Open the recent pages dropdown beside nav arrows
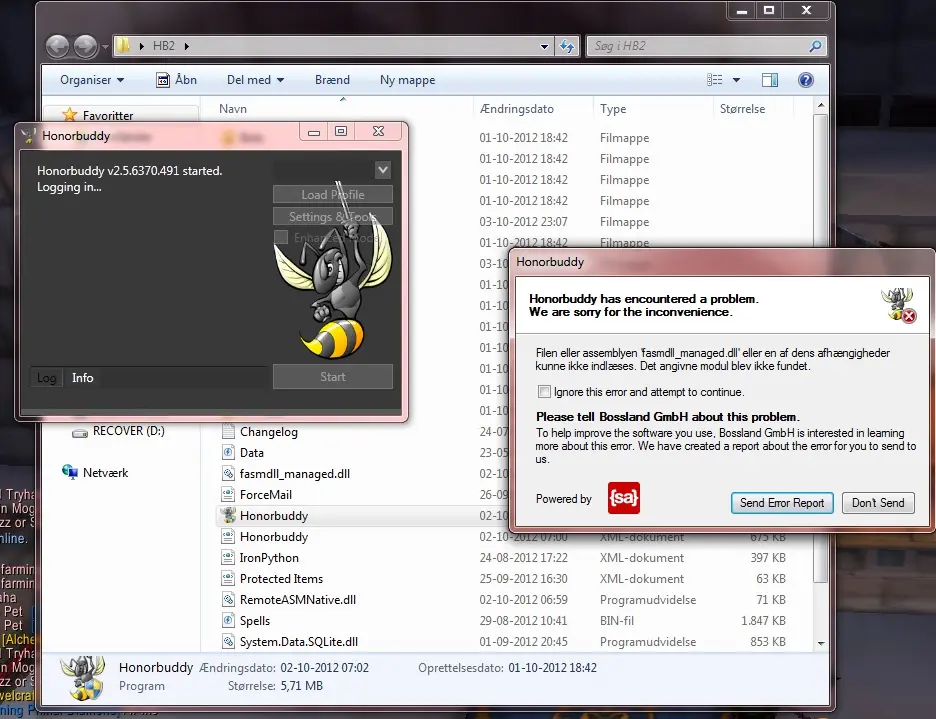936x719 pixels. point(105,46)
